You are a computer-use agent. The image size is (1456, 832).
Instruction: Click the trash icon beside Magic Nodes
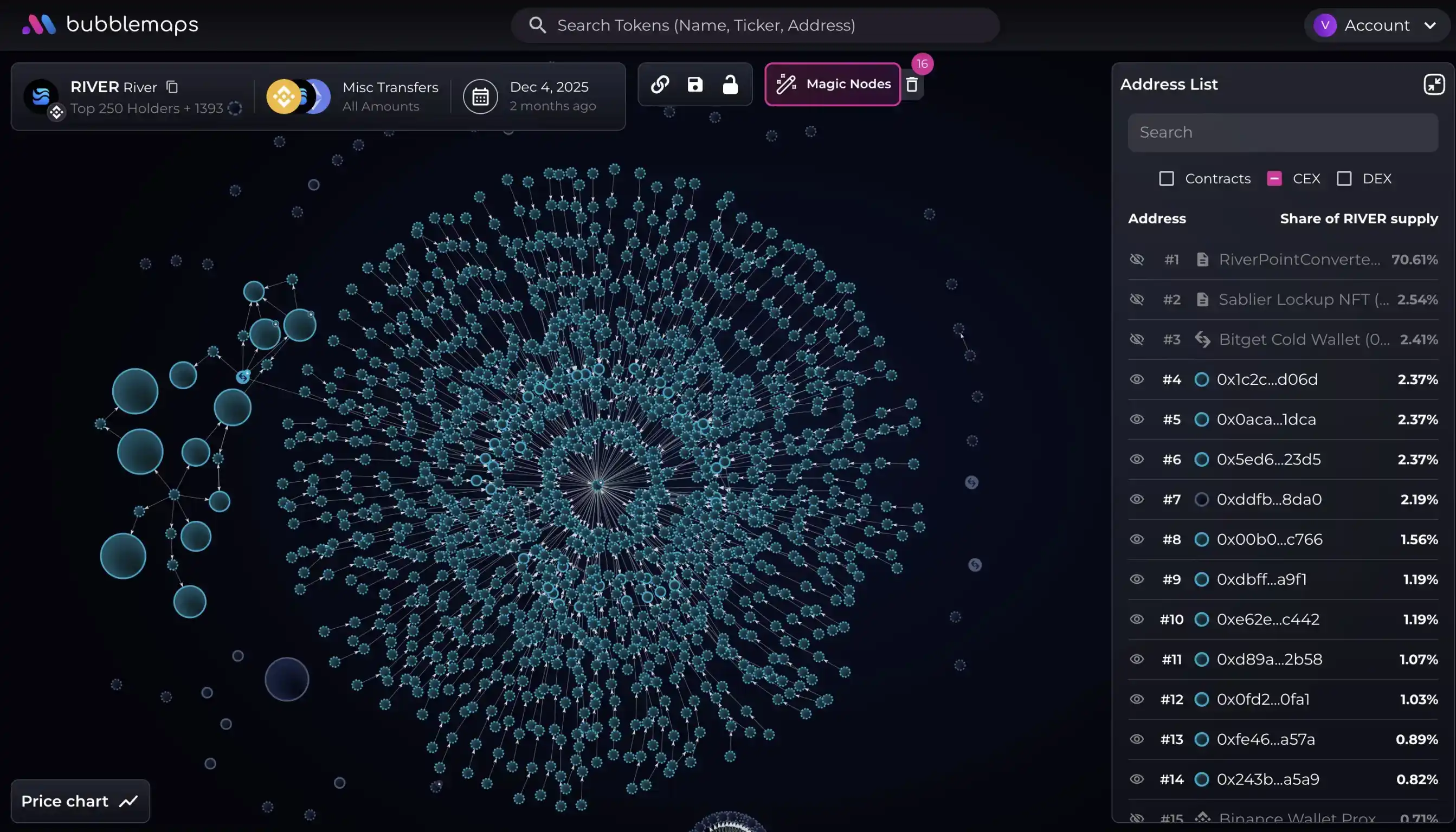click(x=912, y=85)
